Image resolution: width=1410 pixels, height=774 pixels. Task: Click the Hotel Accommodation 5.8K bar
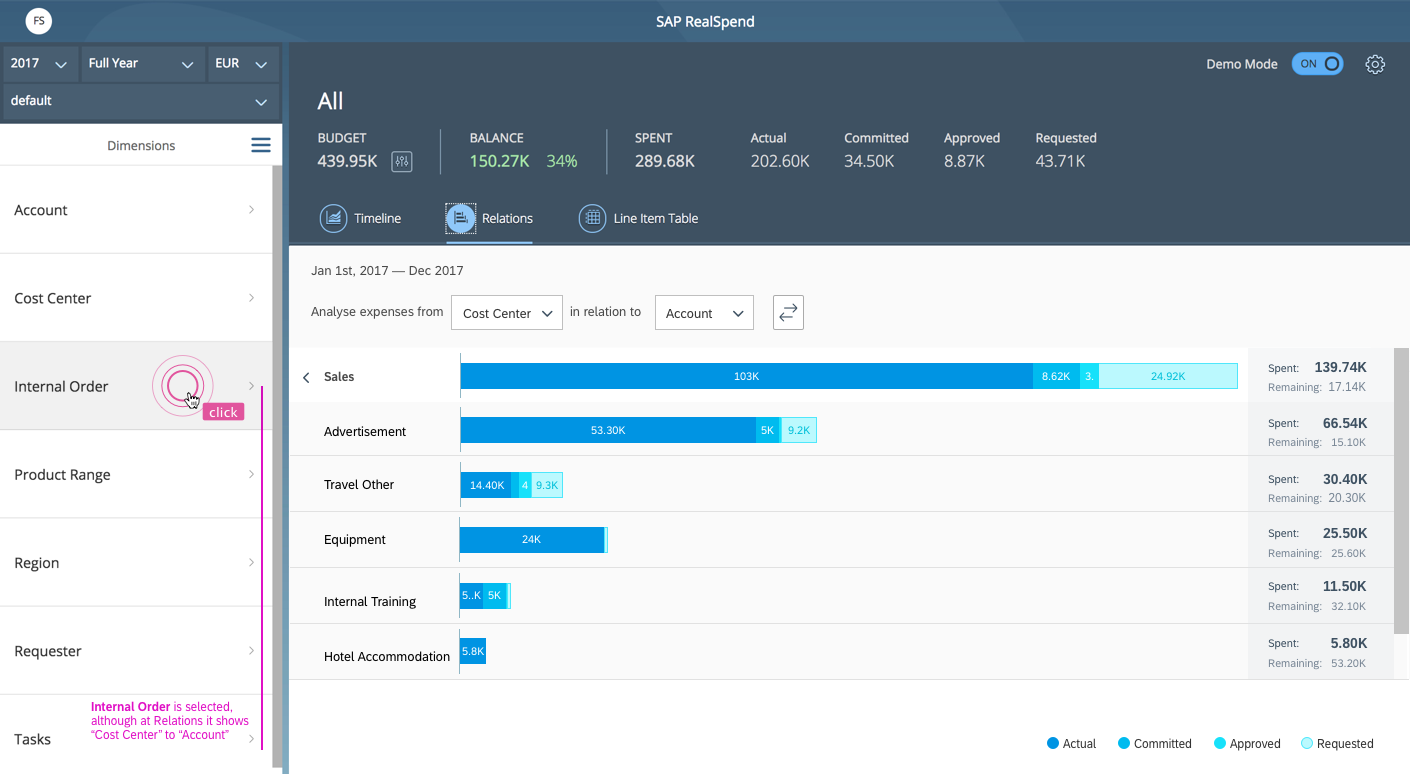[x=473, y=651]
